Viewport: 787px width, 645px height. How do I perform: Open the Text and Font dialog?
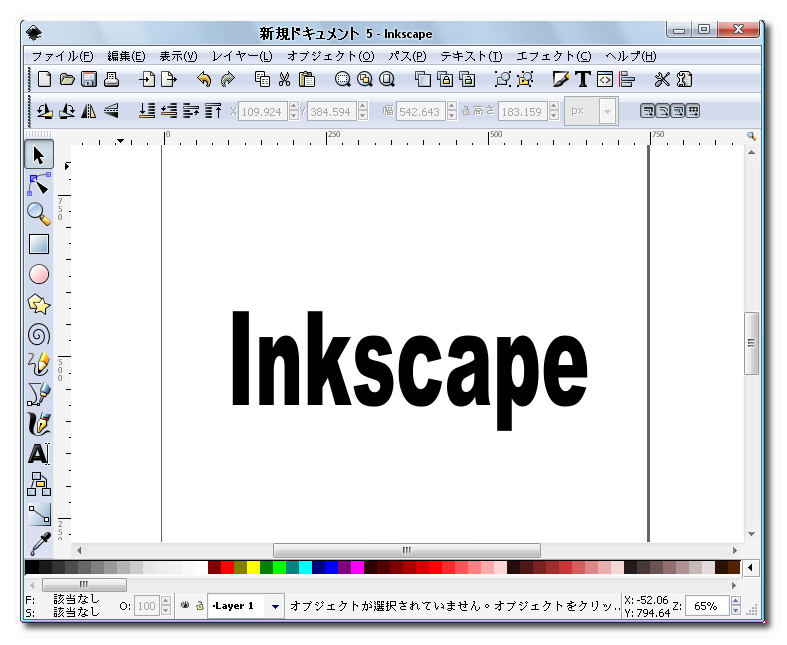[x=583, y=79]
